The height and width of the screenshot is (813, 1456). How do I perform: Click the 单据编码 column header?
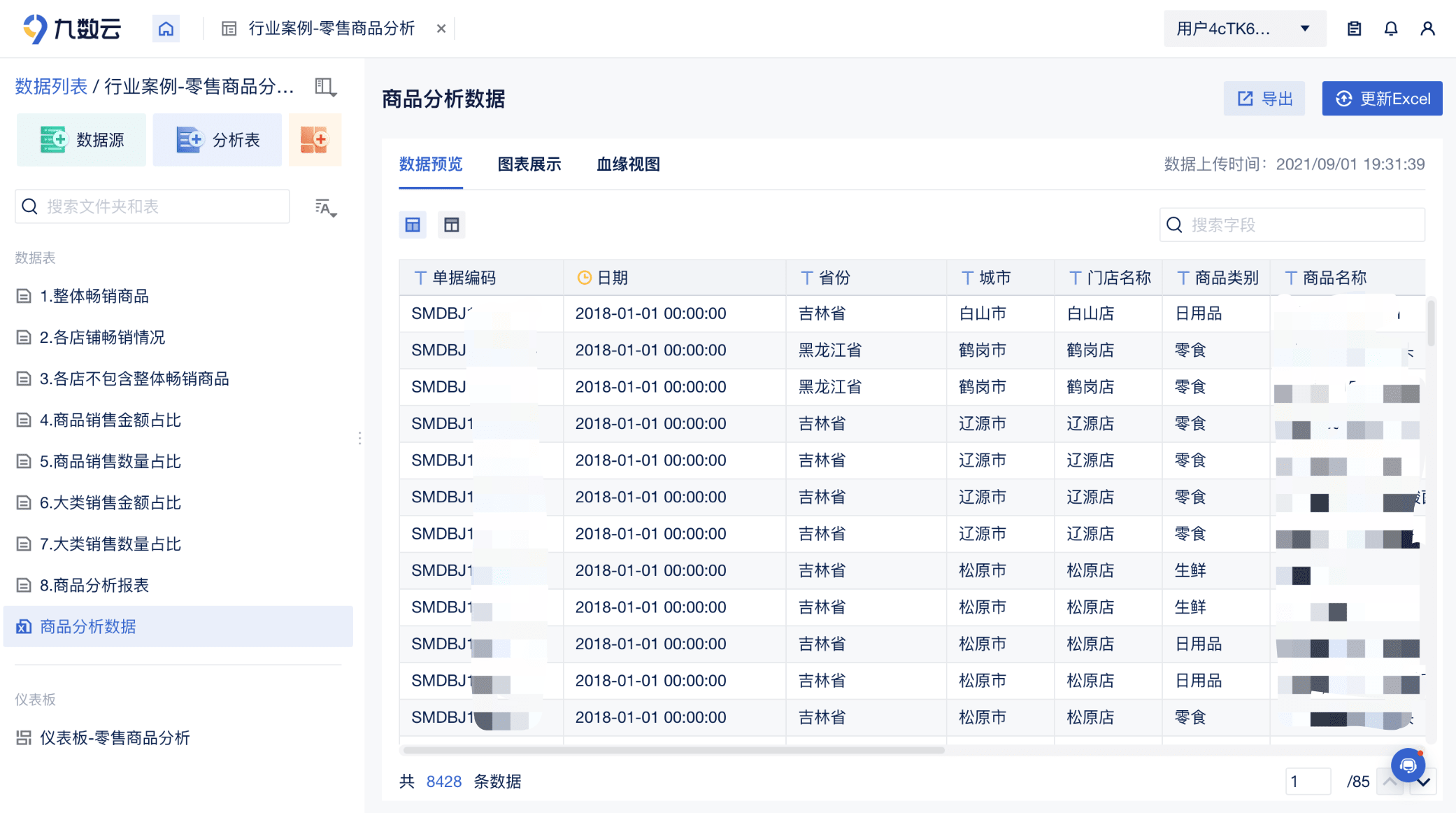[x=482, y=278]
